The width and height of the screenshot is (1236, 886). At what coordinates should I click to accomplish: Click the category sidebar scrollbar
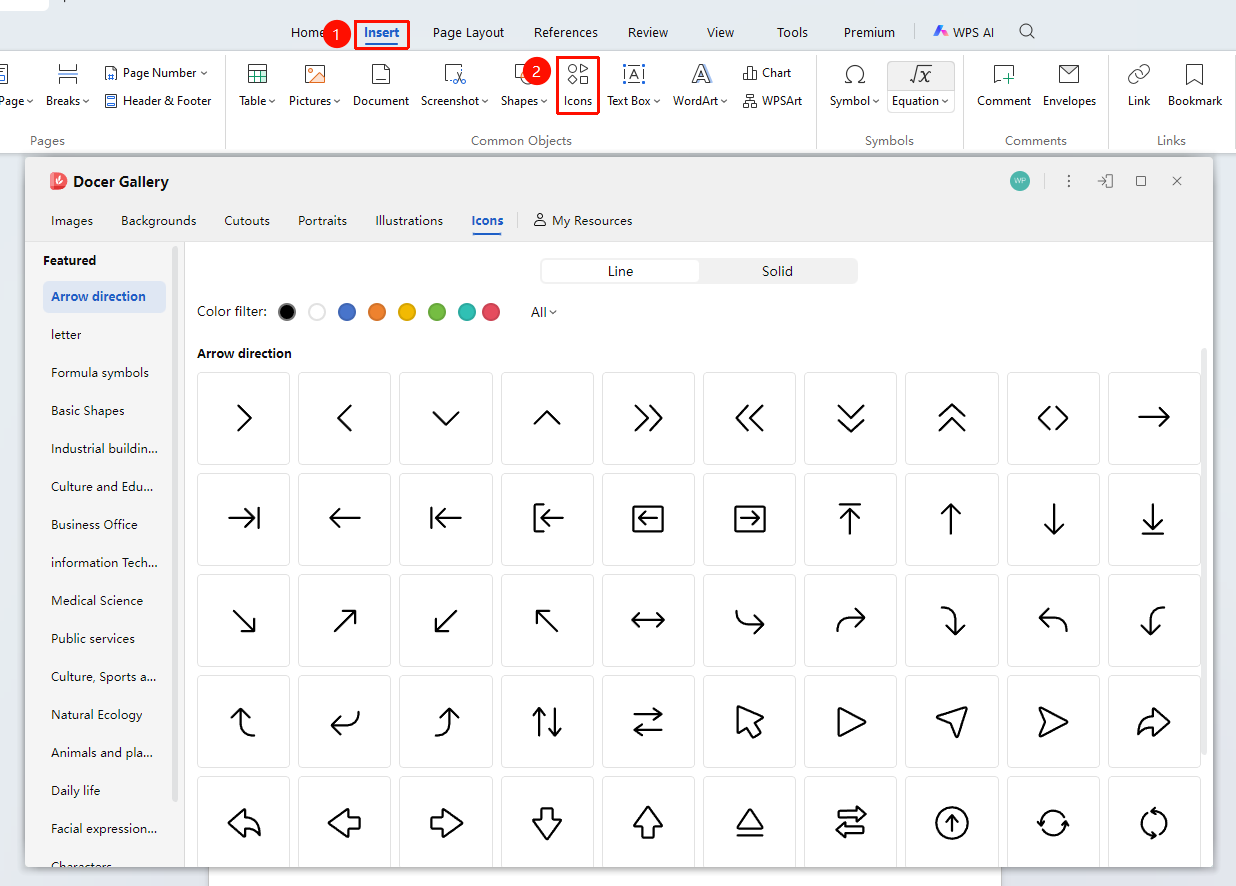176,524
